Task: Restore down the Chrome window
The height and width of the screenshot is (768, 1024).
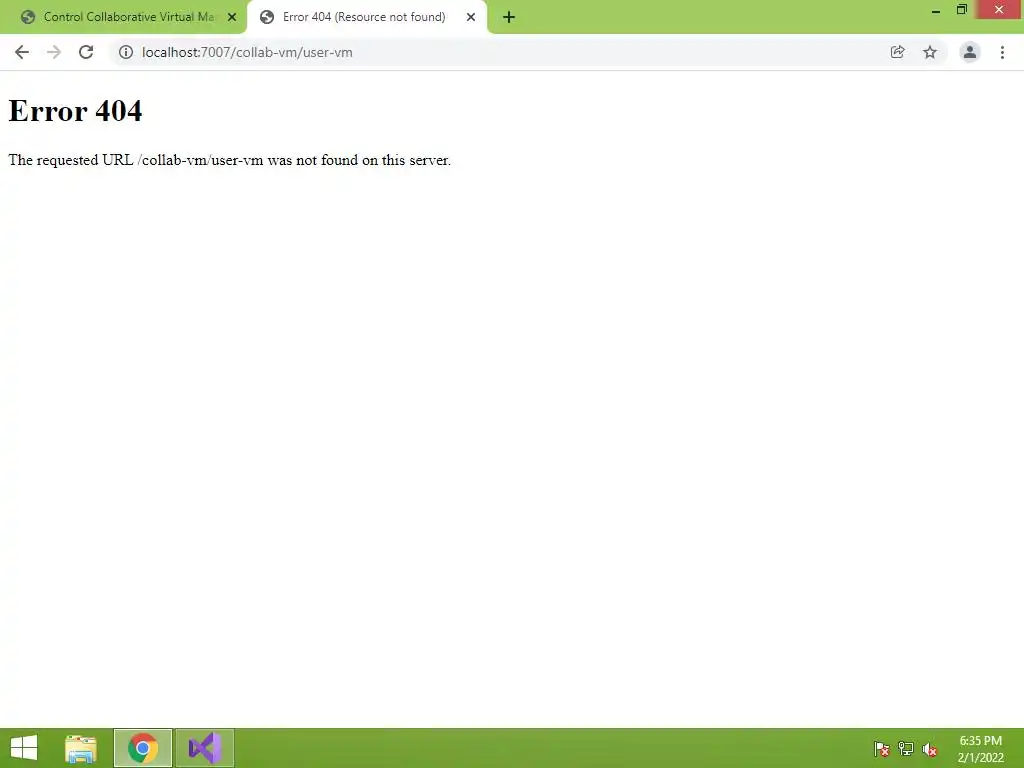Action: 961,10
